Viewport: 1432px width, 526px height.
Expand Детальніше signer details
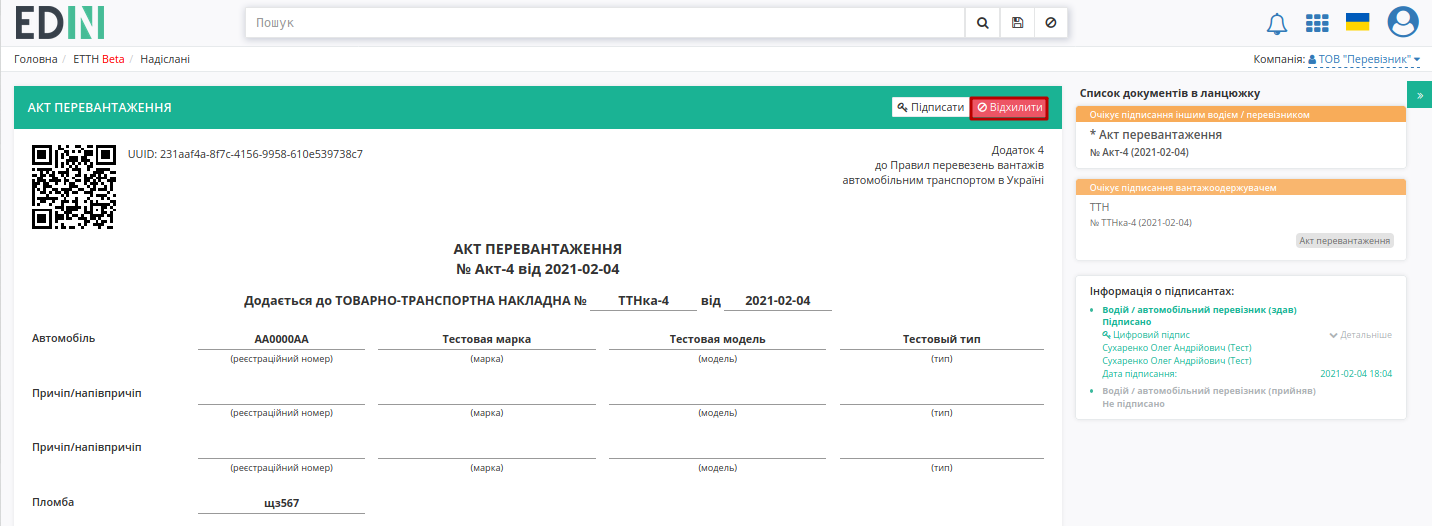1360,335
